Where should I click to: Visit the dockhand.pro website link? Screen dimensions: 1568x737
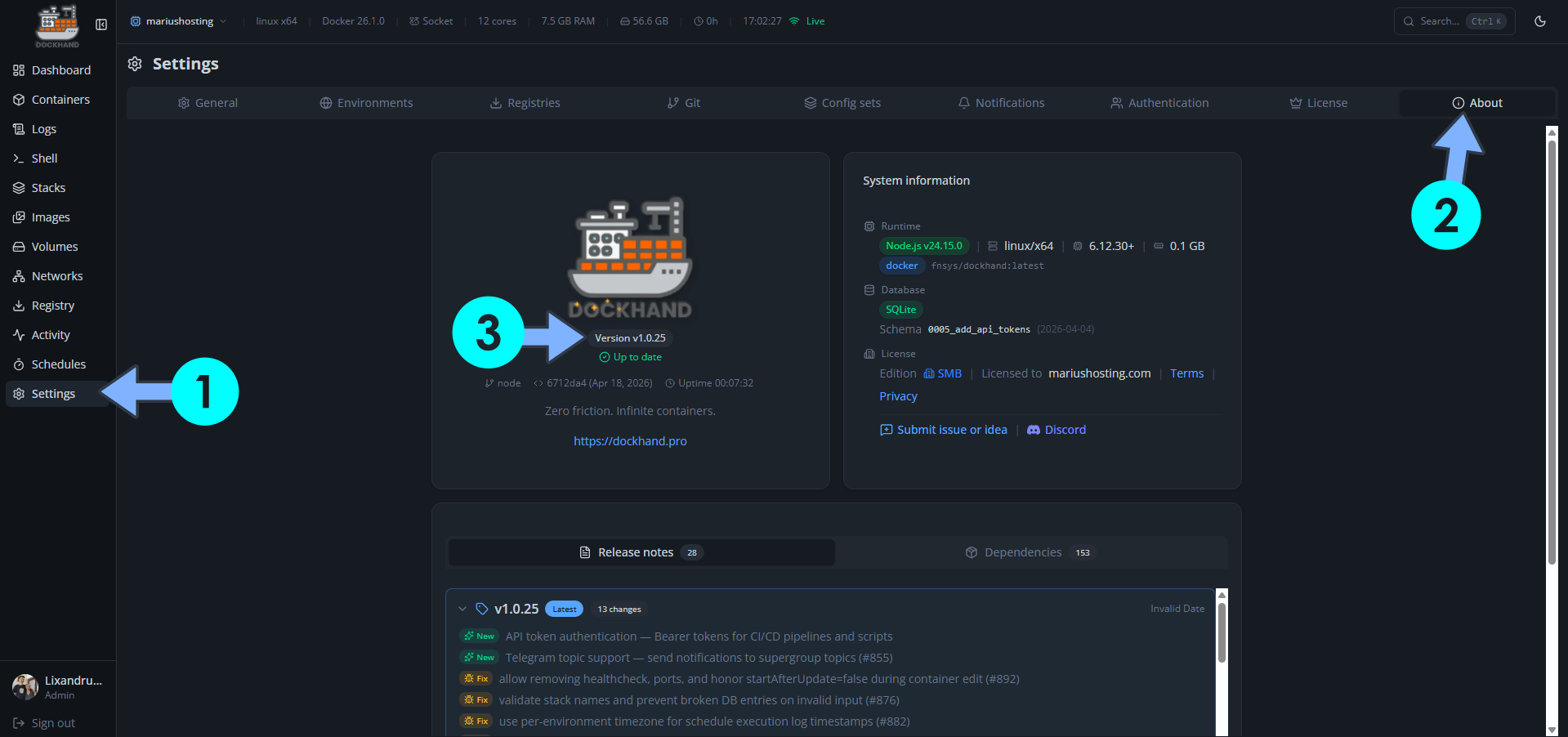pyautogui.click(x=630, y=440)
